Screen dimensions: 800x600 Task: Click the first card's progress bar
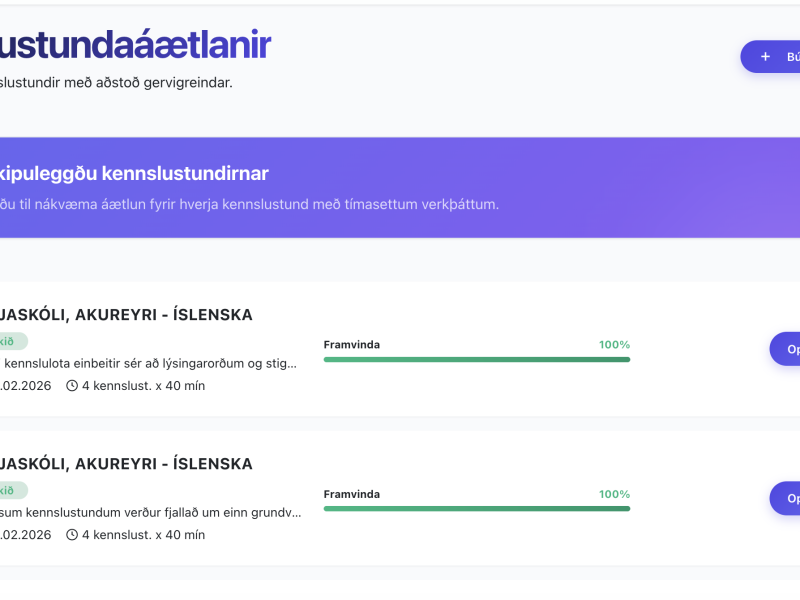click(476, 359)
